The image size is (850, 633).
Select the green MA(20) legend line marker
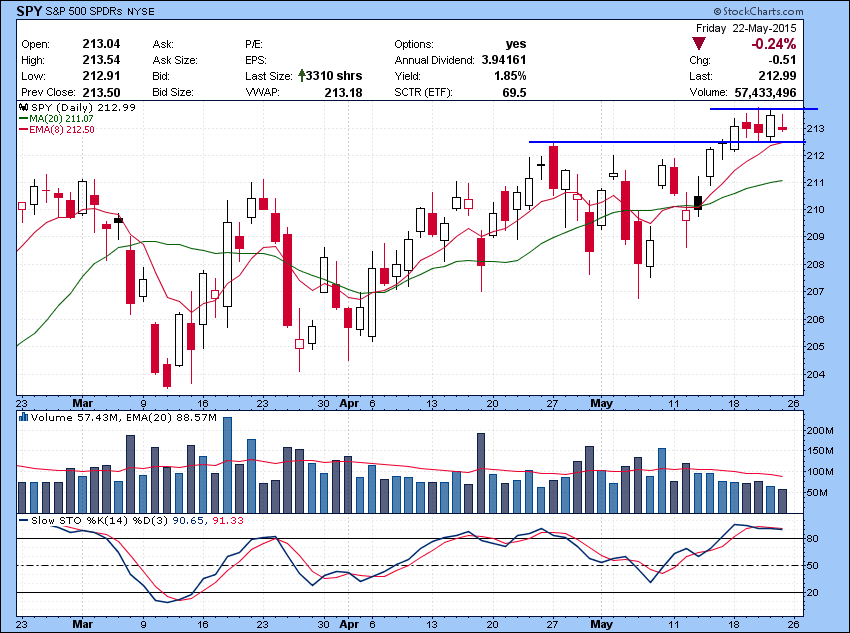24,119
